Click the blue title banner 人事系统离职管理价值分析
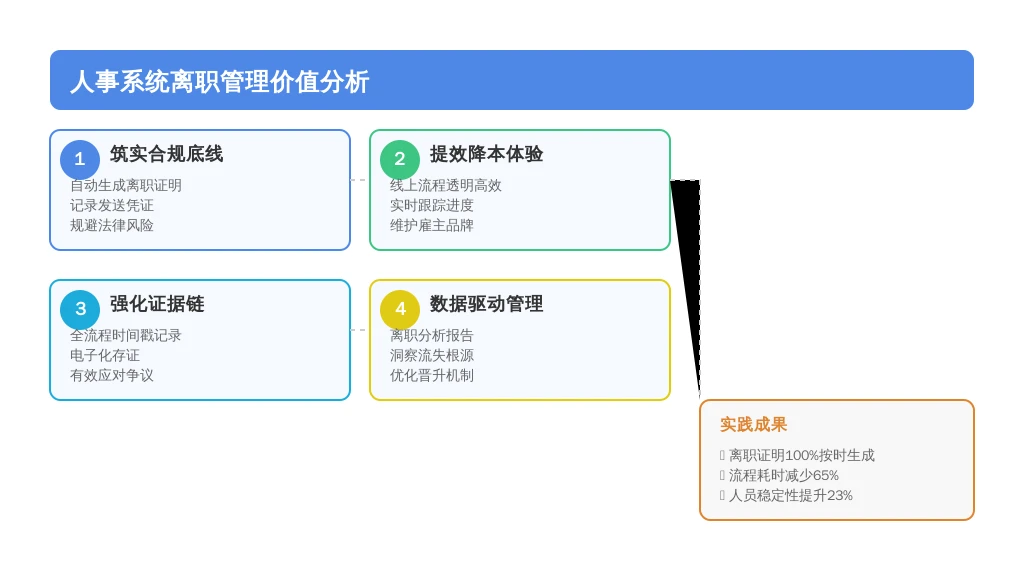This screenshot has width=1024, height=576. coord(221,83)
